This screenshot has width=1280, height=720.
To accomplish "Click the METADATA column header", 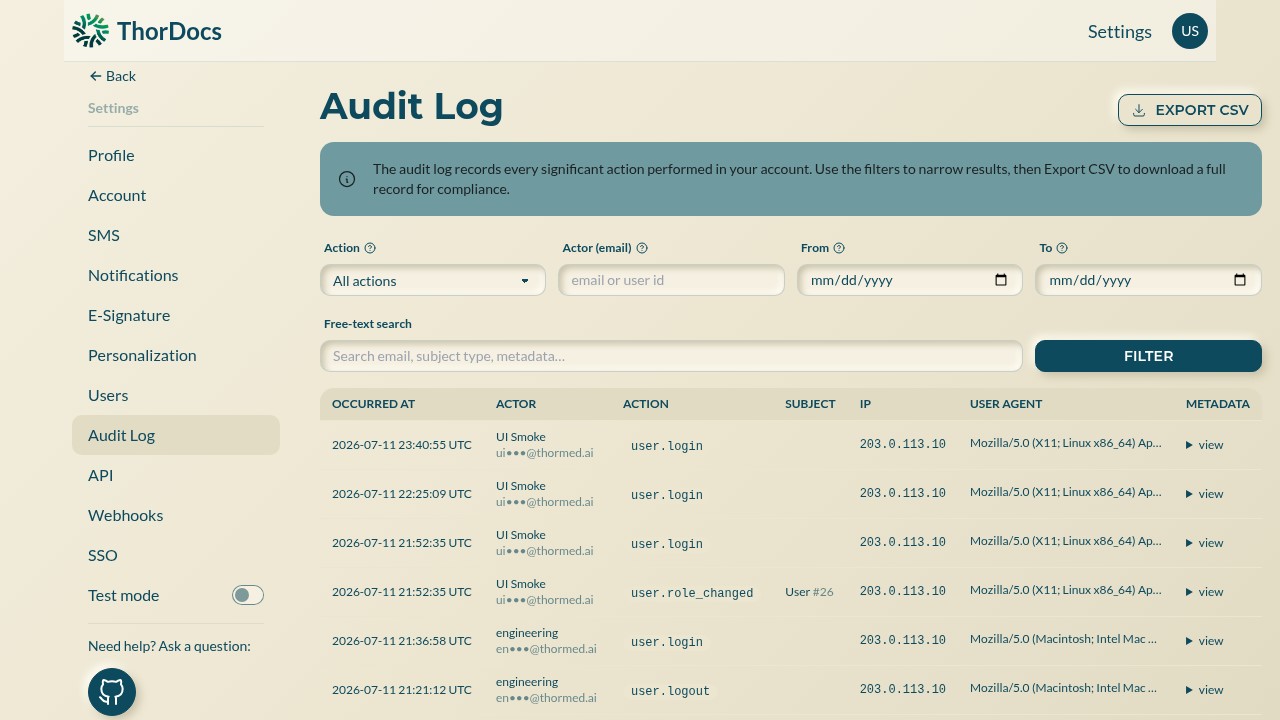I will tap(1218, 404).
